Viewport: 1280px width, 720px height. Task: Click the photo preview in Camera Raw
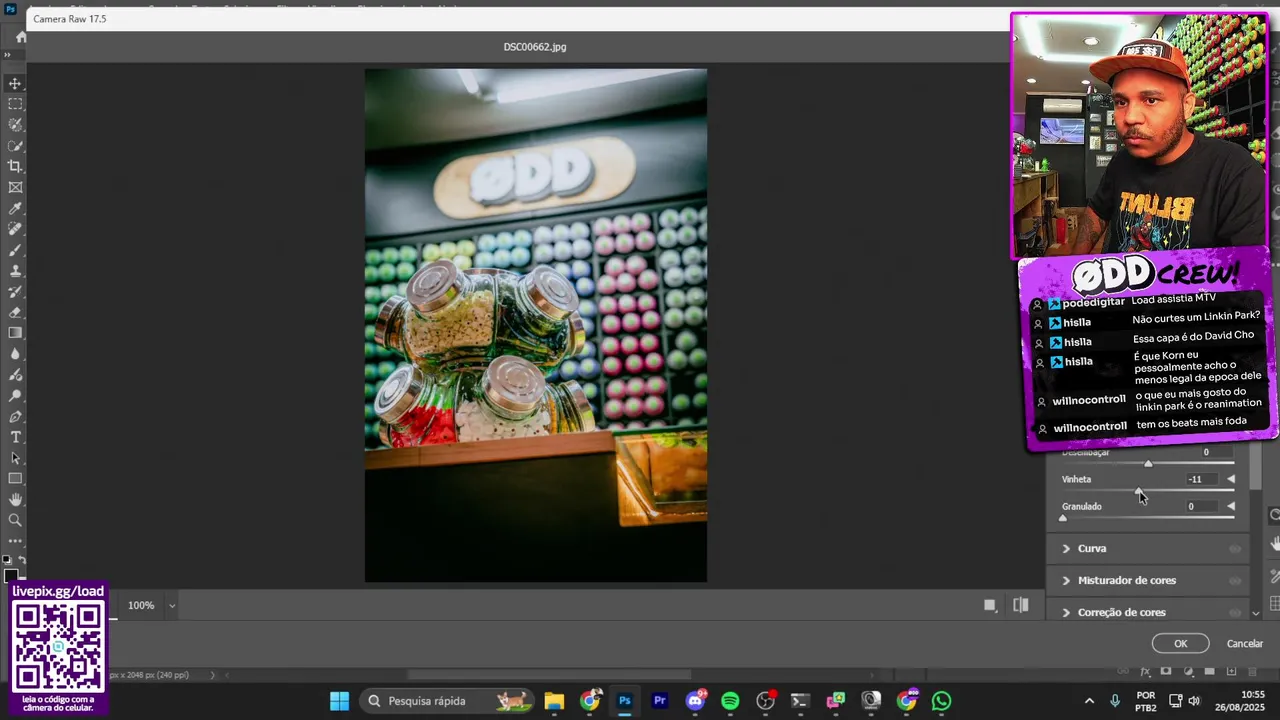point(536,325)
